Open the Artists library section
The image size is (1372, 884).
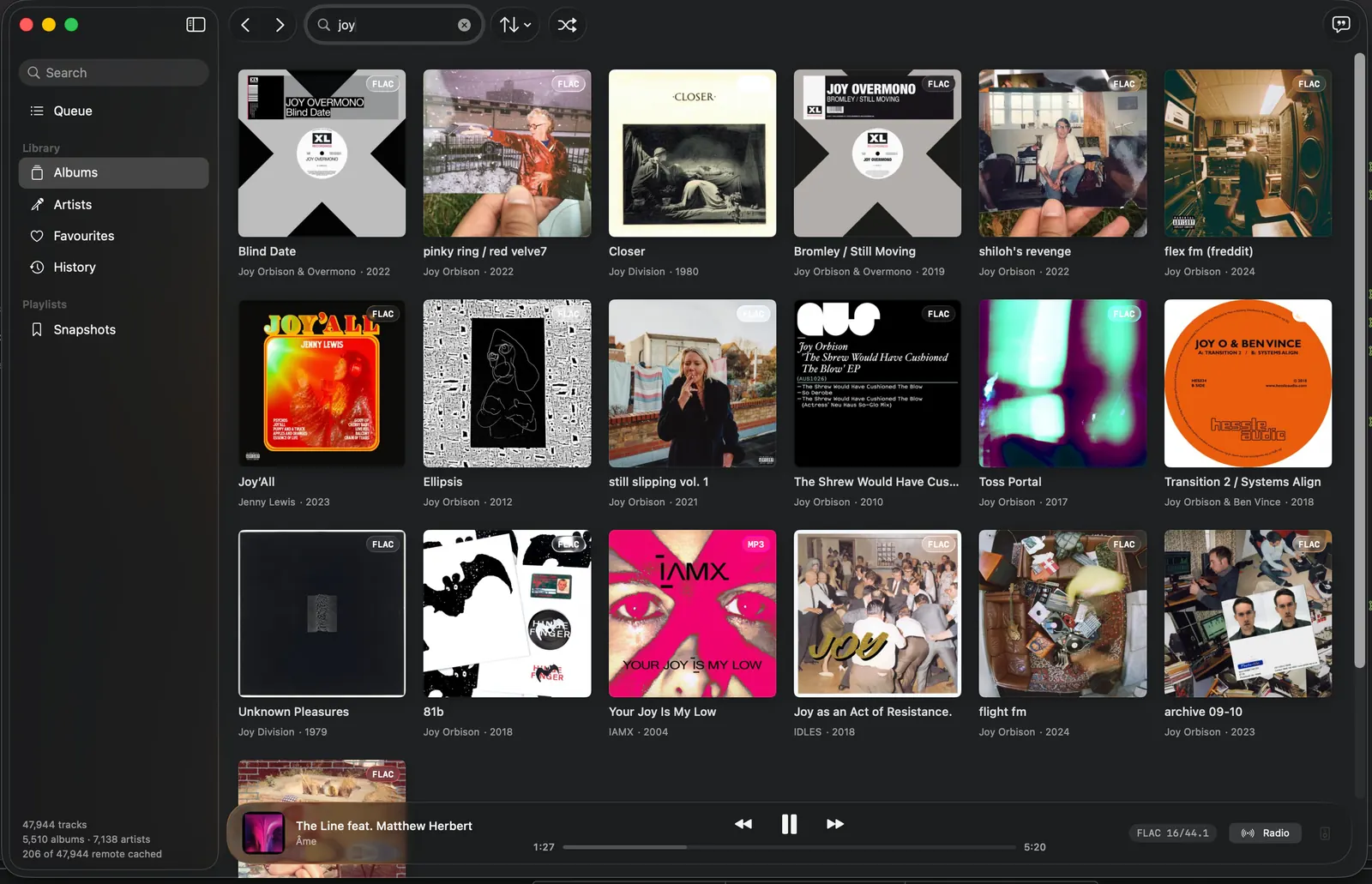click(x=113, y=204)
